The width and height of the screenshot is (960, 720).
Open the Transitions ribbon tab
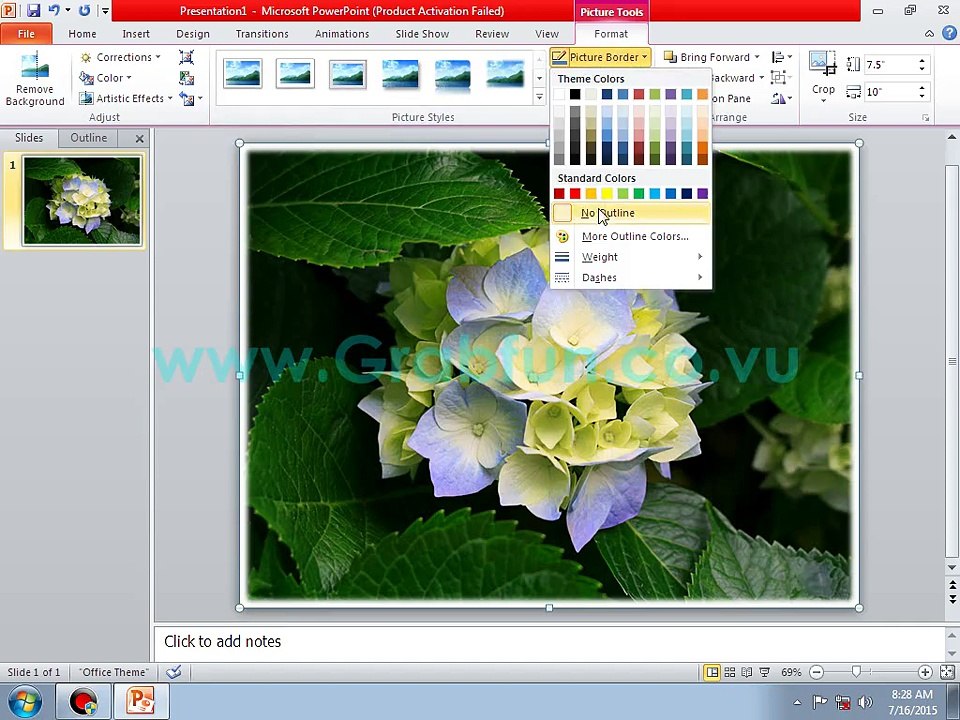tap(262, 34)
